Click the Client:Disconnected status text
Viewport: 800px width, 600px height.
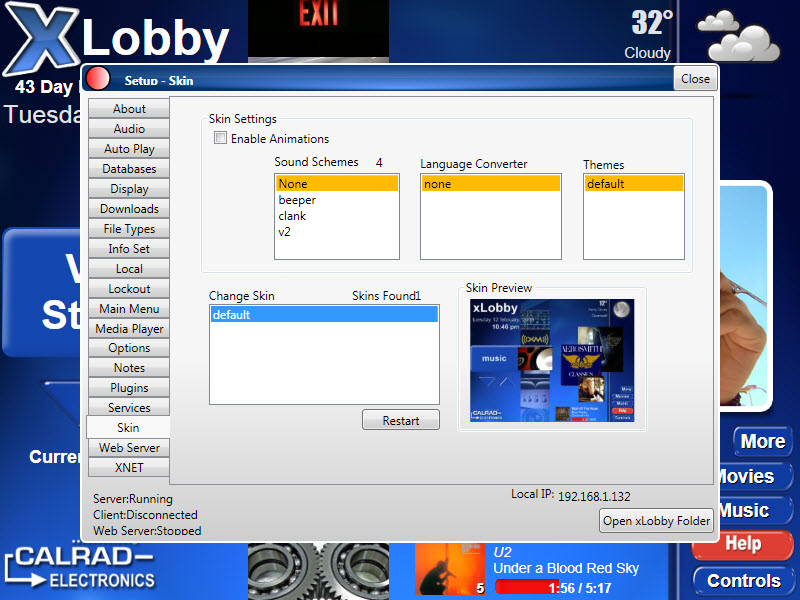pyautogui.click(x=145, y=514)
